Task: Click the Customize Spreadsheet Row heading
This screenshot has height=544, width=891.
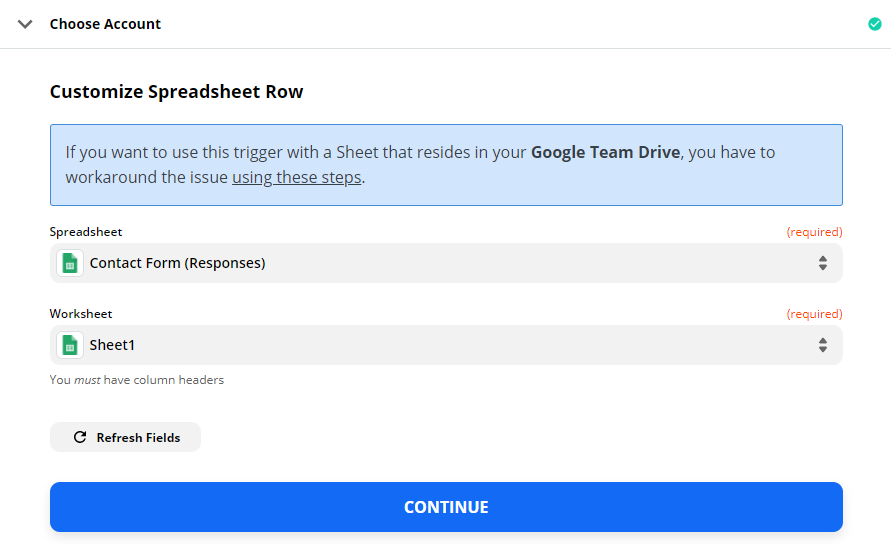Action: (176, 92)
